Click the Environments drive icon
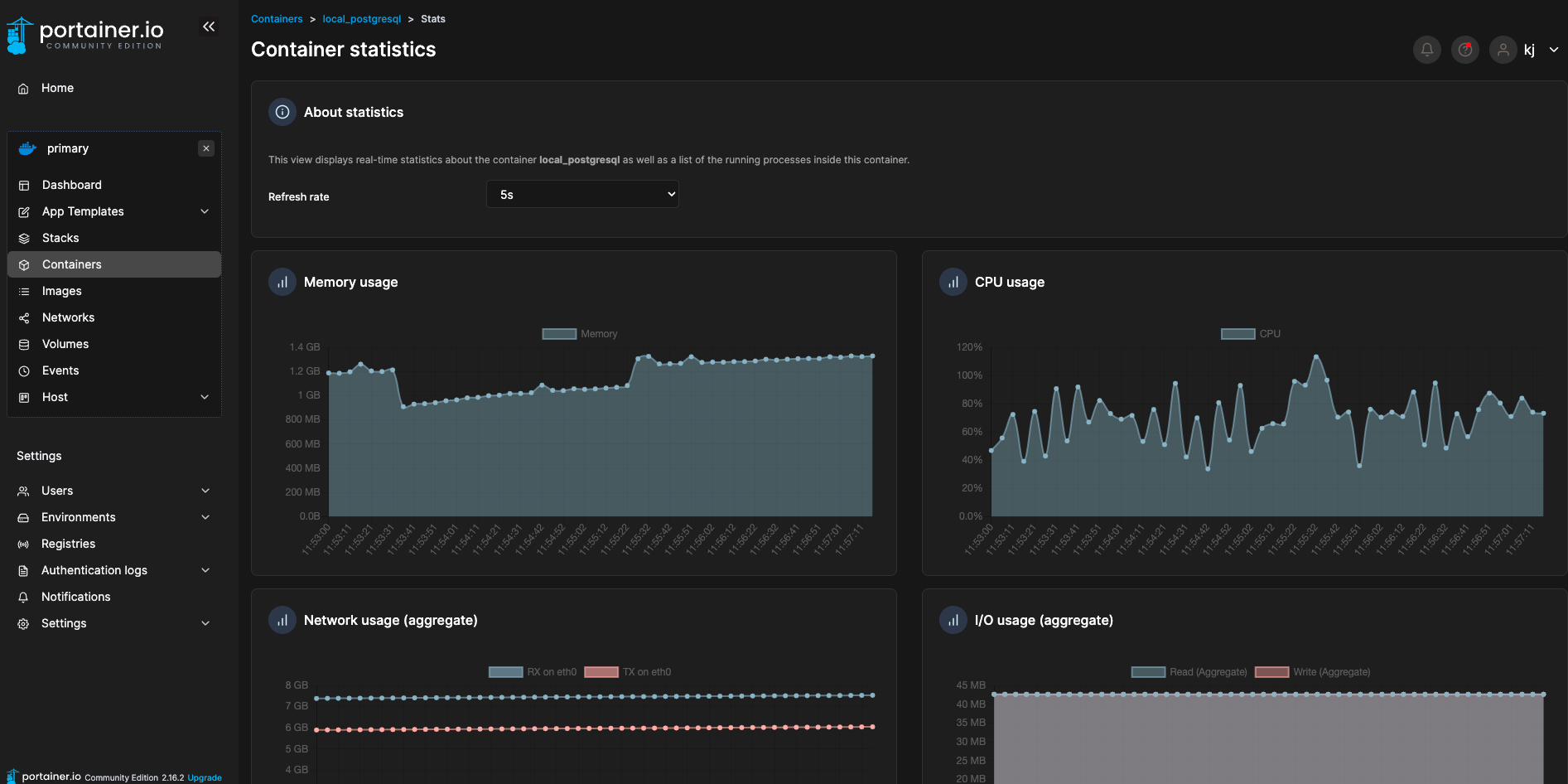The width and height of the screenshot is (1568, 784). (23, 518)
